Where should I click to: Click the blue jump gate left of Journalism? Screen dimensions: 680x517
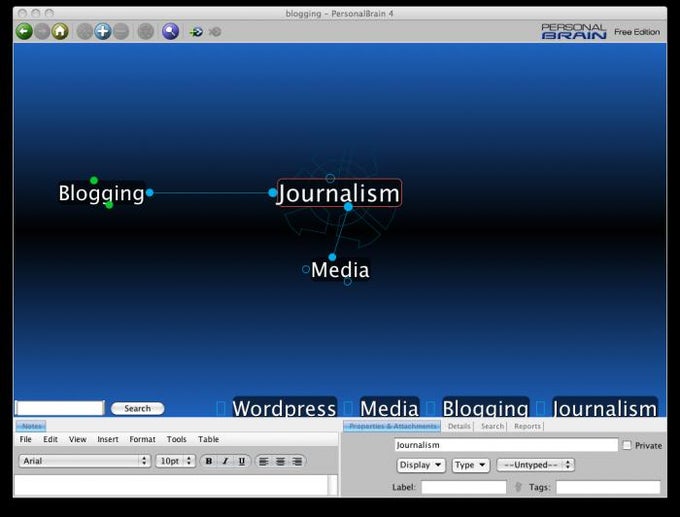pyautogui.click(x=272, y=193)
